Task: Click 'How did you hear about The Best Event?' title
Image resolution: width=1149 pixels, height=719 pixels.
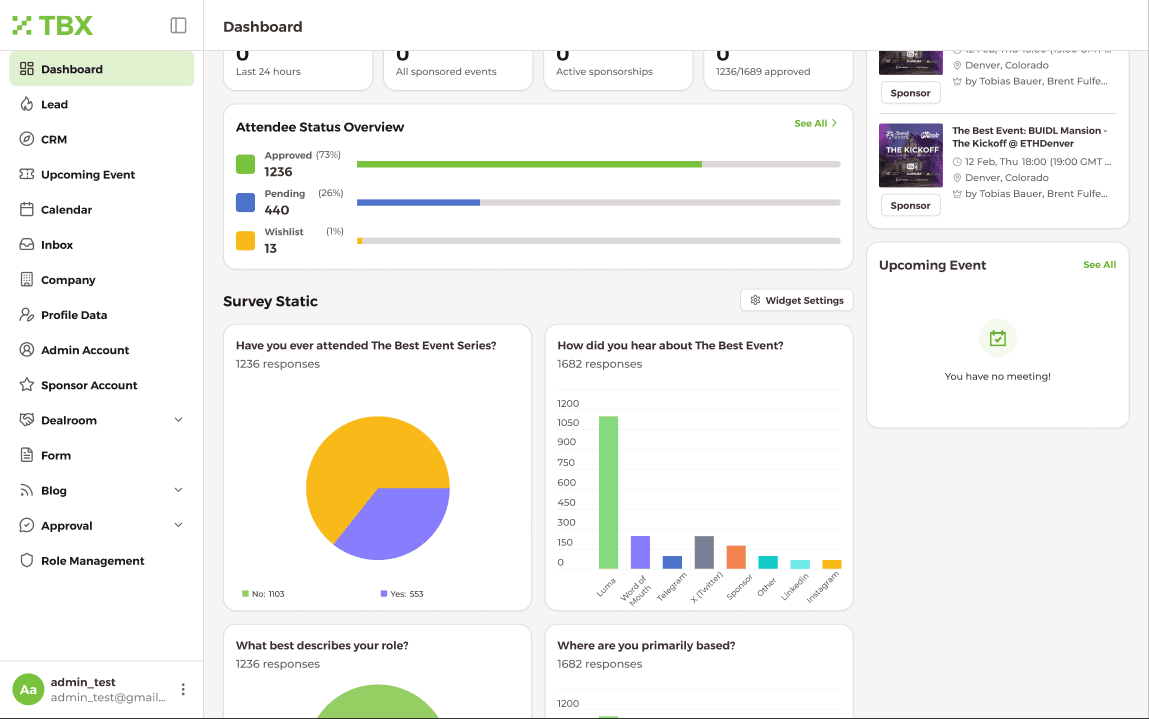Action: click(x=670, y=345)
